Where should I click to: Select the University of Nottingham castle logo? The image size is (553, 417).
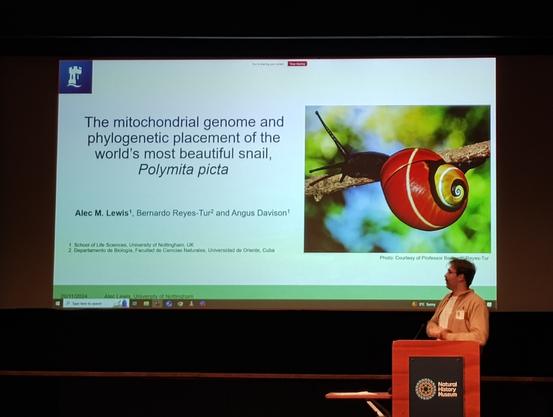[x=75, y=77]
